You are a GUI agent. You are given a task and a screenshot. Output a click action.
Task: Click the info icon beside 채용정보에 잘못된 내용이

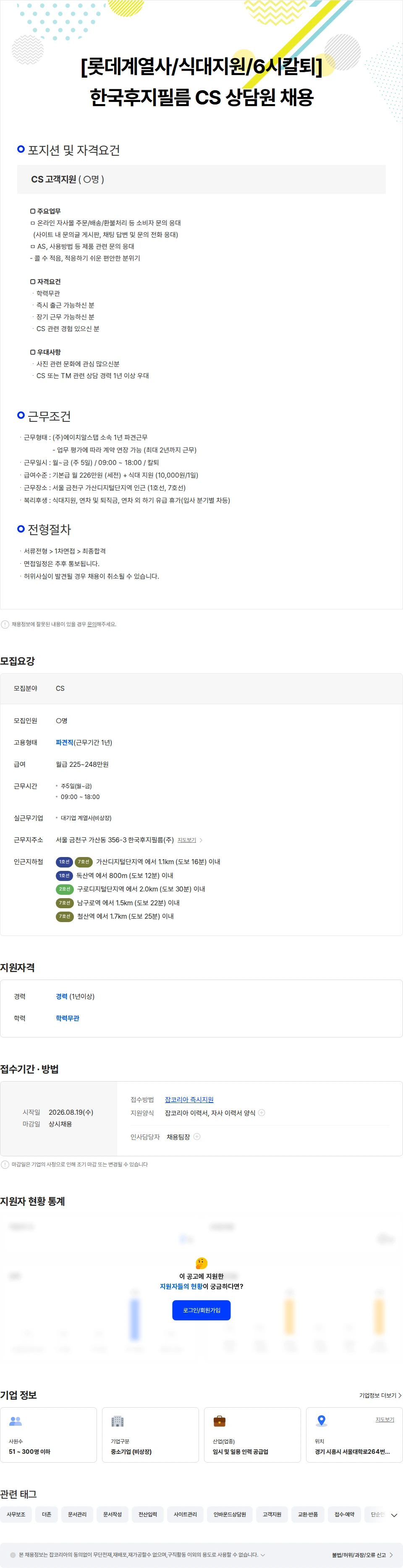(x=5, y=624)
